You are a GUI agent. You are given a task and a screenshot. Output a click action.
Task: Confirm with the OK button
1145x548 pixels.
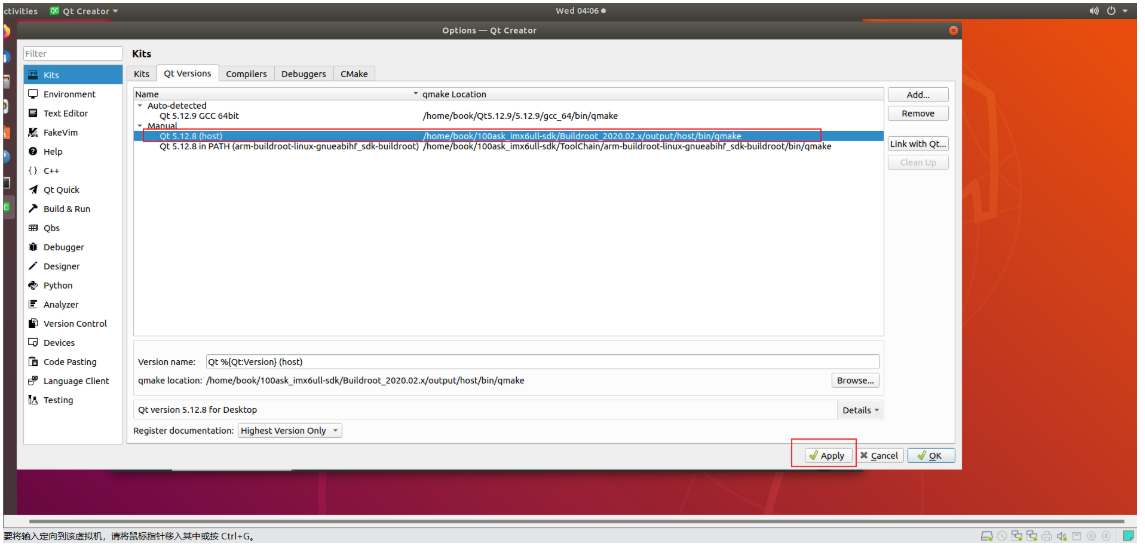point(930,455)
